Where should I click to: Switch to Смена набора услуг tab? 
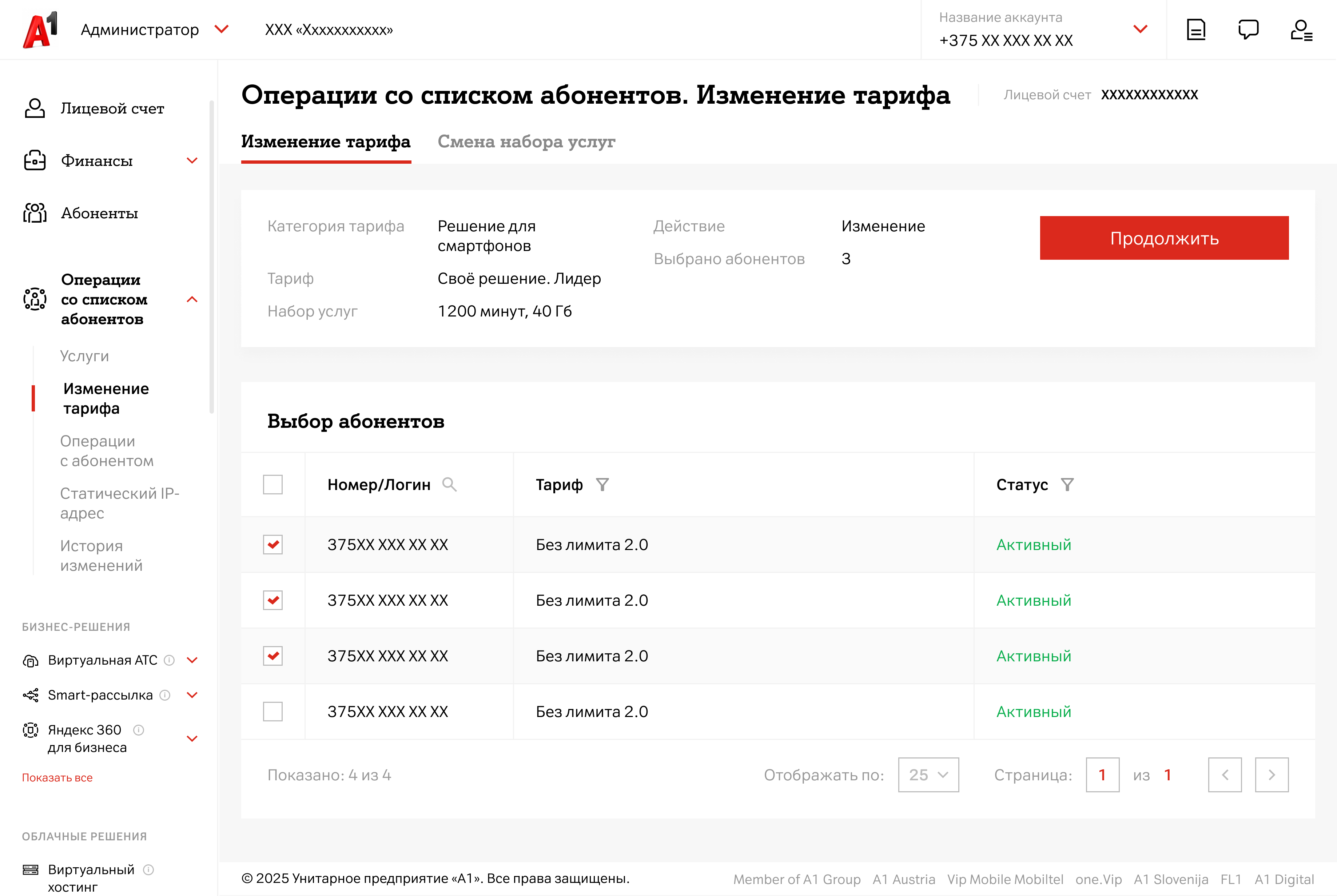[526, 142]
